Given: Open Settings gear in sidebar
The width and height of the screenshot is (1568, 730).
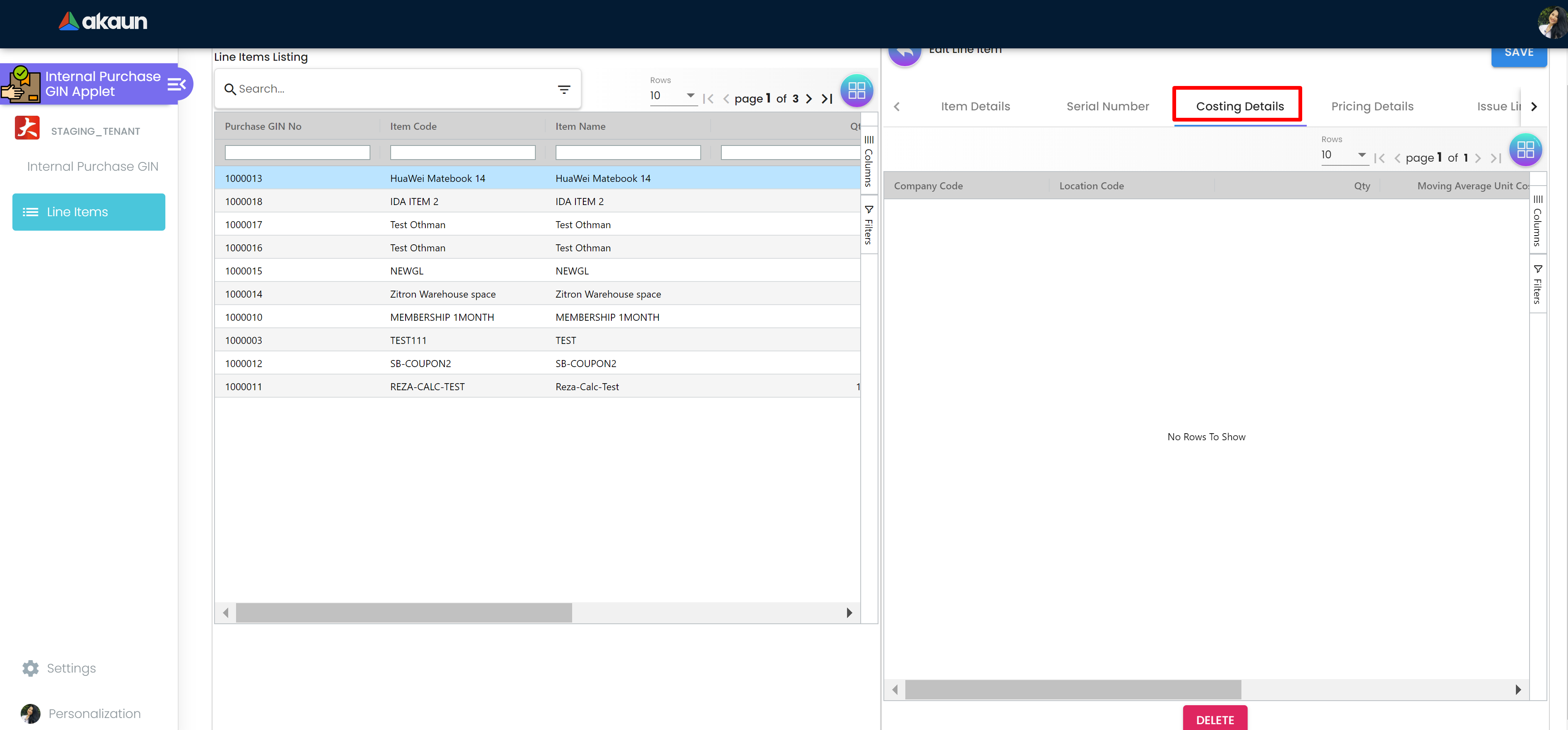Looking at the screenshot, I should [31, 668].
